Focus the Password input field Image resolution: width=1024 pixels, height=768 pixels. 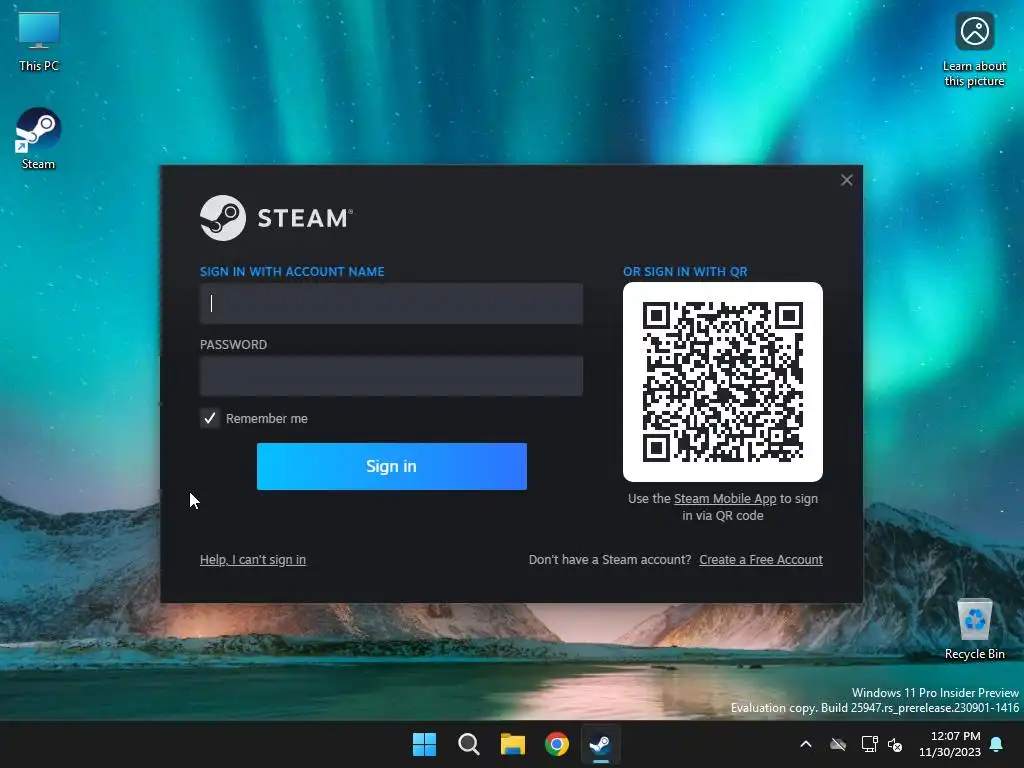click(x=391, y=376)
